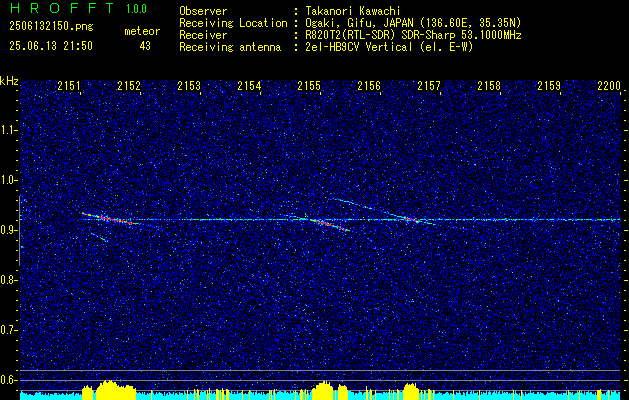Click the Receiver field label

point(203,35)
